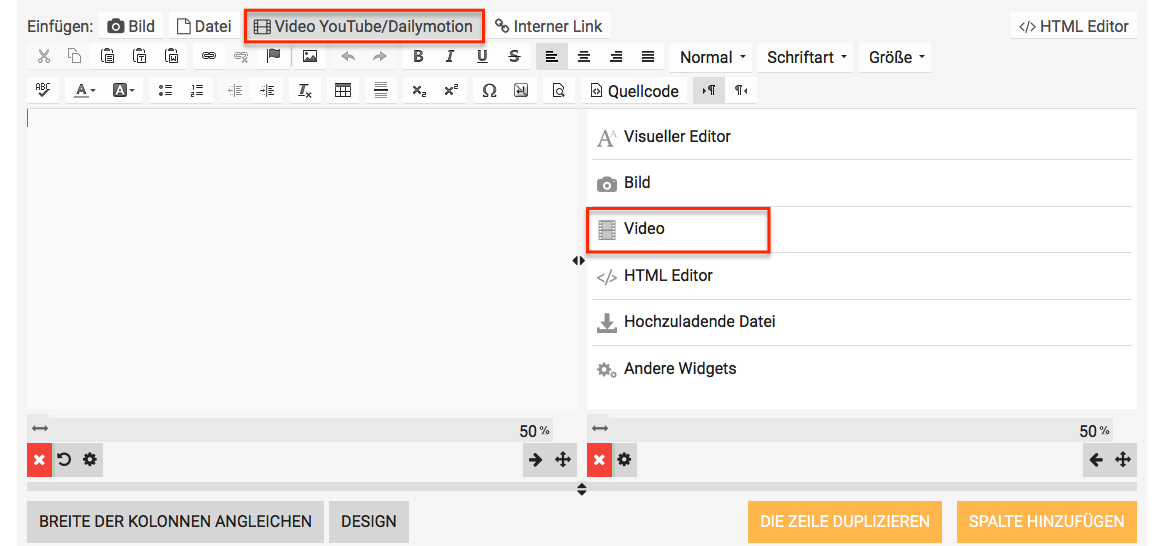Click Die Zeile duplizieren button
The height and width of the screenshot is (546, 1165).
click(x=844, y=521)
